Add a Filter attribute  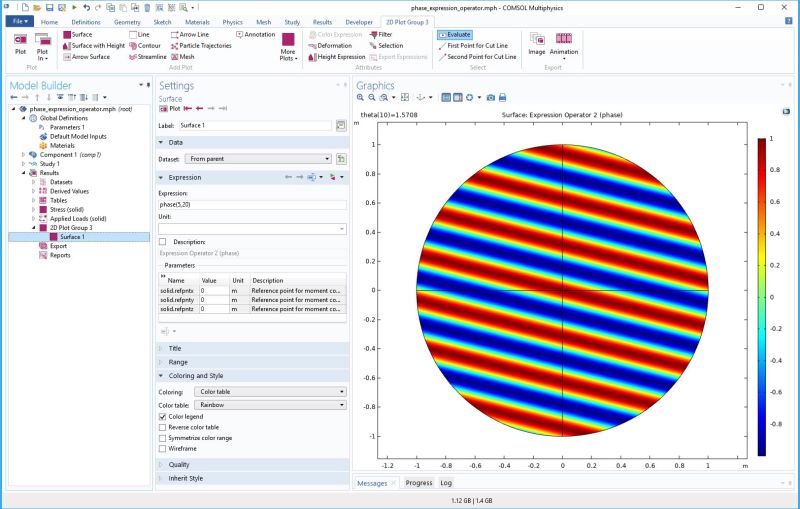381,35
